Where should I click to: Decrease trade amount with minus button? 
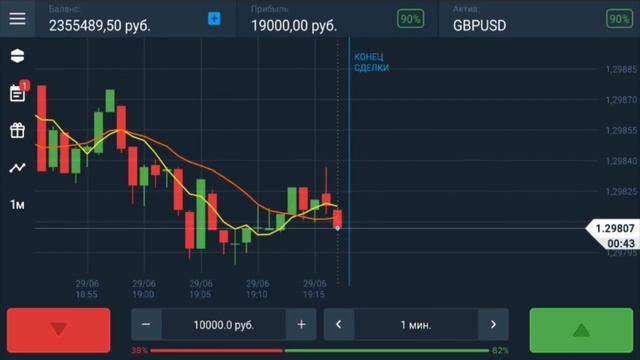pos(146,324)
